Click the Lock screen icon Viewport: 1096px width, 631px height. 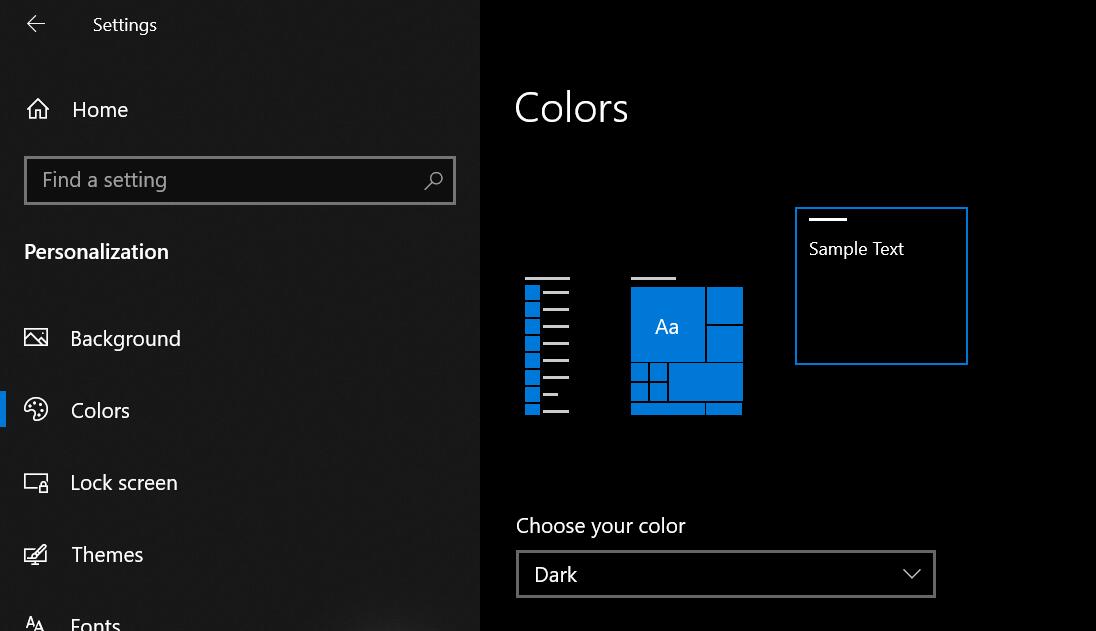pyautogui.click(x=36, y=483)
